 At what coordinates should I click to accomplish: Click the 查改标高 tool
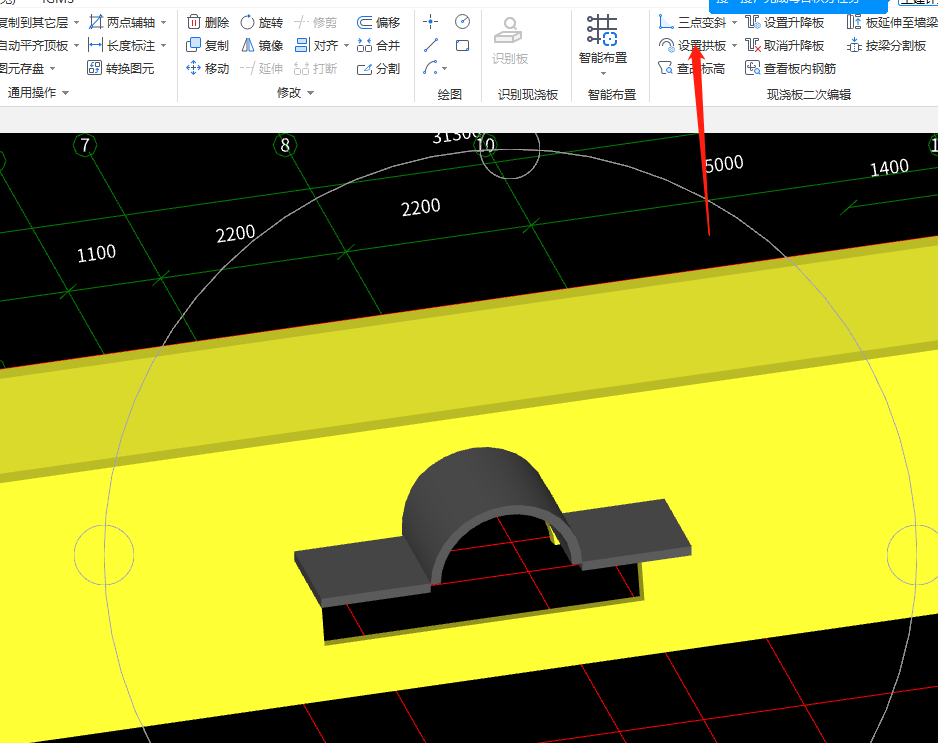[x=692, y=69]
